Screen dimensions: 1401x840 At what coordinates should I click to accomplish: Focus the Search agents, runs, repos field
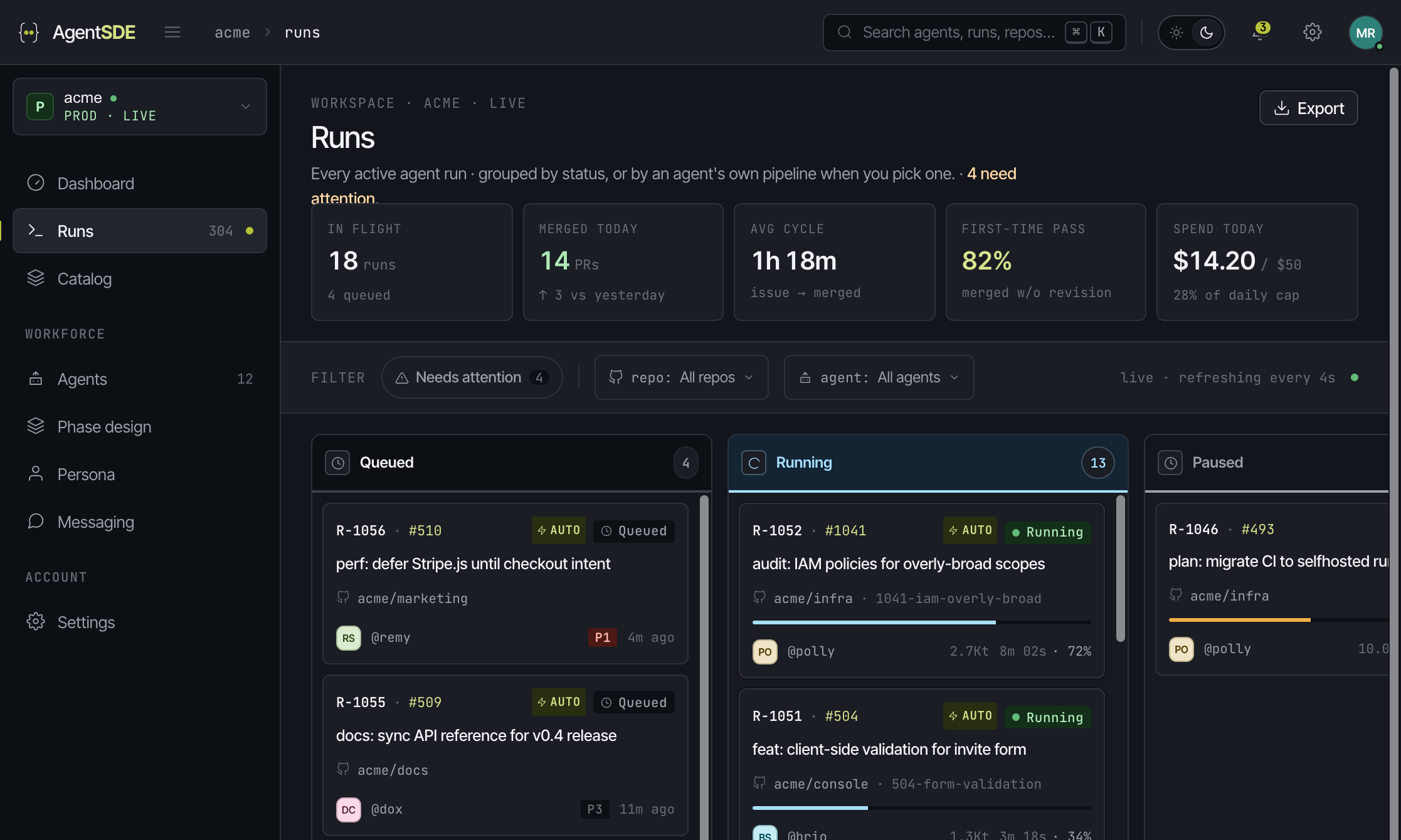974,32
